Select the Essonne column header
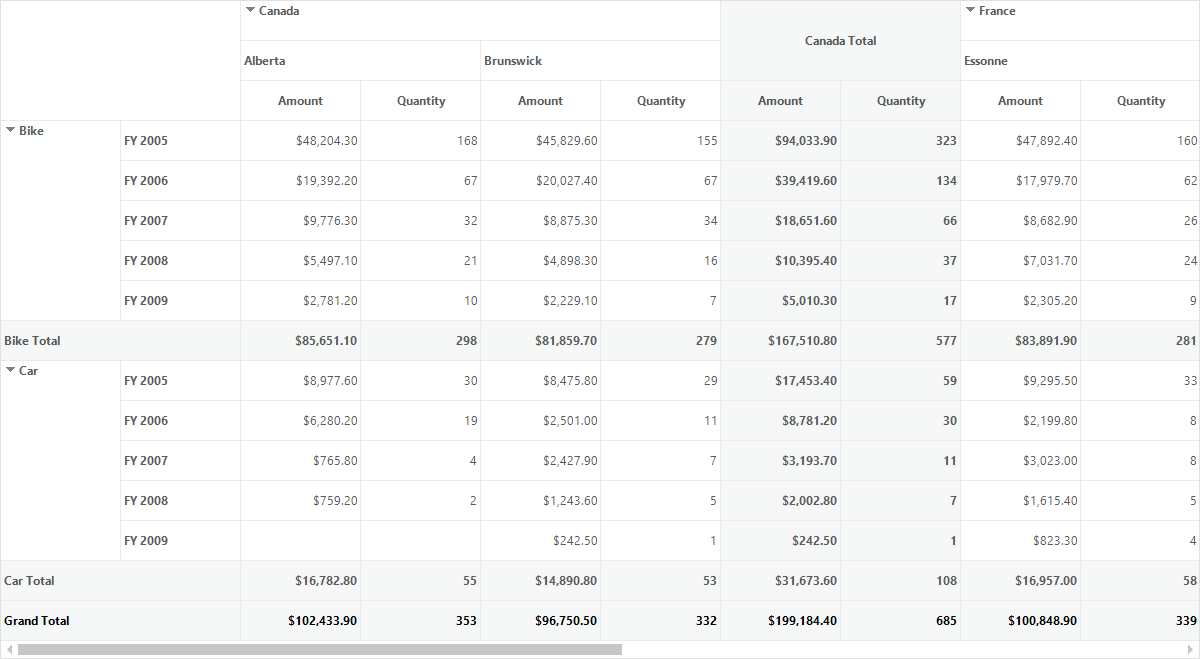The width and height of the screenshot is (1200, 659). (1080, 61)
